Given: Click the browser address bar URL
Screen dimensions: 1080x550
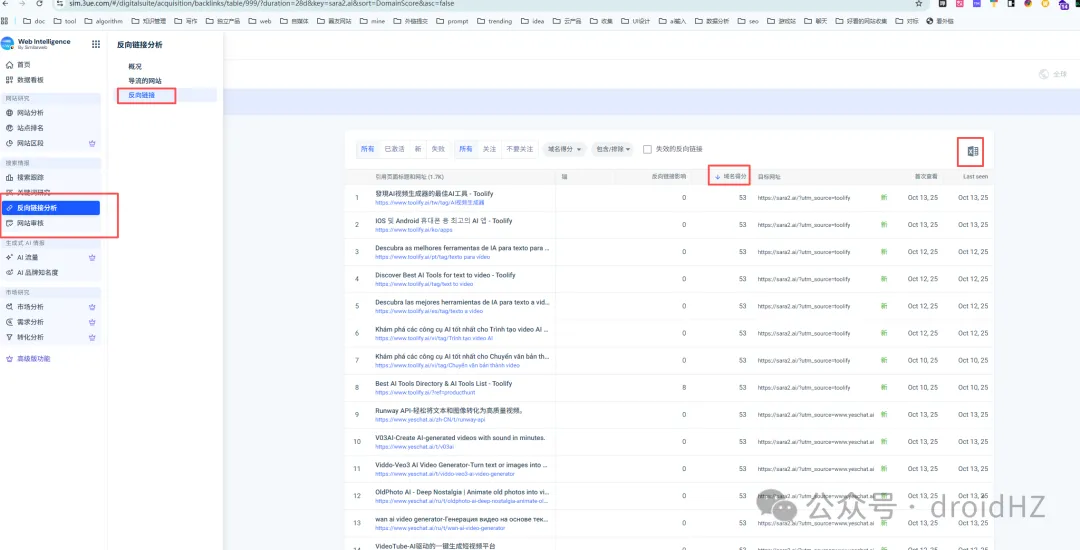Looking at the screenshot, I should coord(300,4).
